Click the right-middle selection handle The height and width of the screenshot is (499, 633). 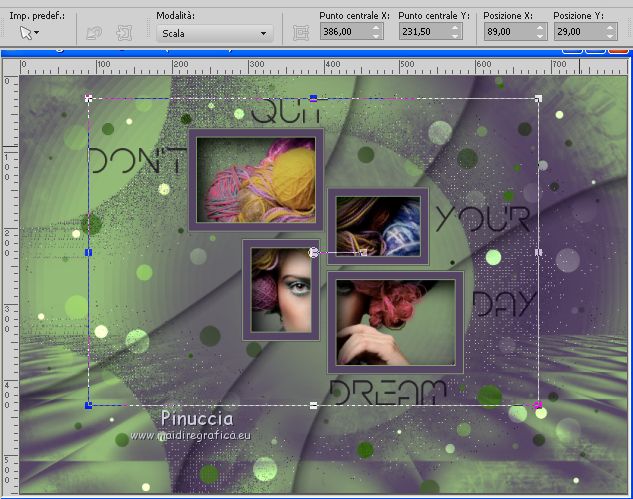[538, 252]
